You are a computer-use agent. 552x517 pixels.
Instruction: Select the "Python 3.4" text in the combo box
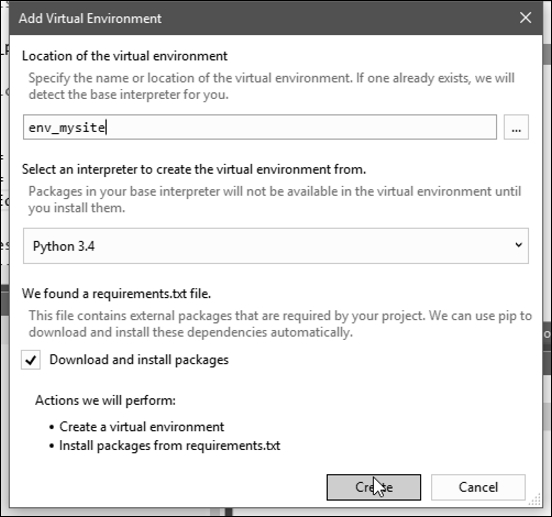pos(64,246)
